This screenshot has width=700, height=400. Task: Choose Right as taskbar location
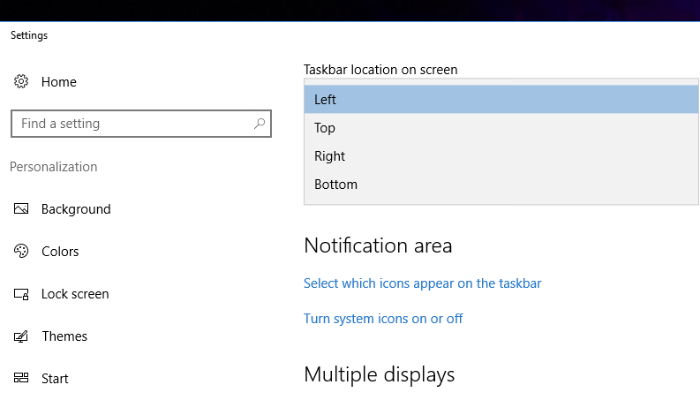coord(501,156)
